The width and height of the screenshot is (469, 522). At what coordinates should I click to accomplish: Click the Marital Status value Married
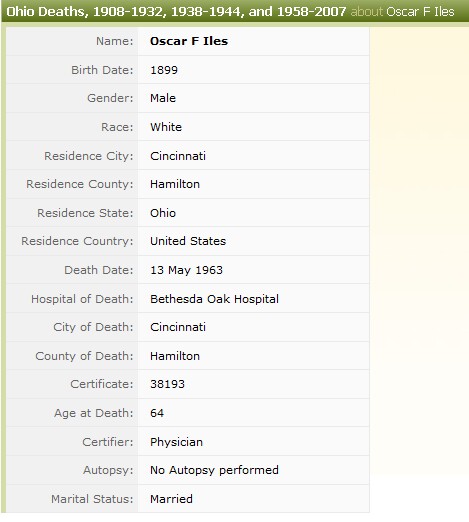171,499
